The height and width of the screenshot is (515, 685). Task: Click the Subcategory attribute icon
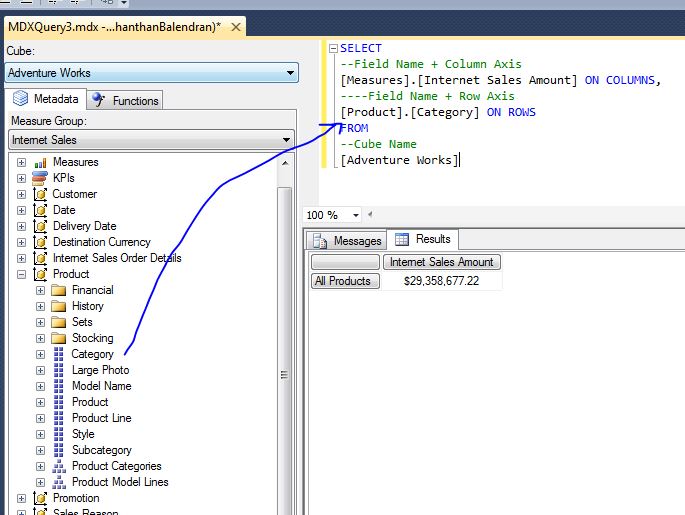pyautogui.click(x=59, y=450)
